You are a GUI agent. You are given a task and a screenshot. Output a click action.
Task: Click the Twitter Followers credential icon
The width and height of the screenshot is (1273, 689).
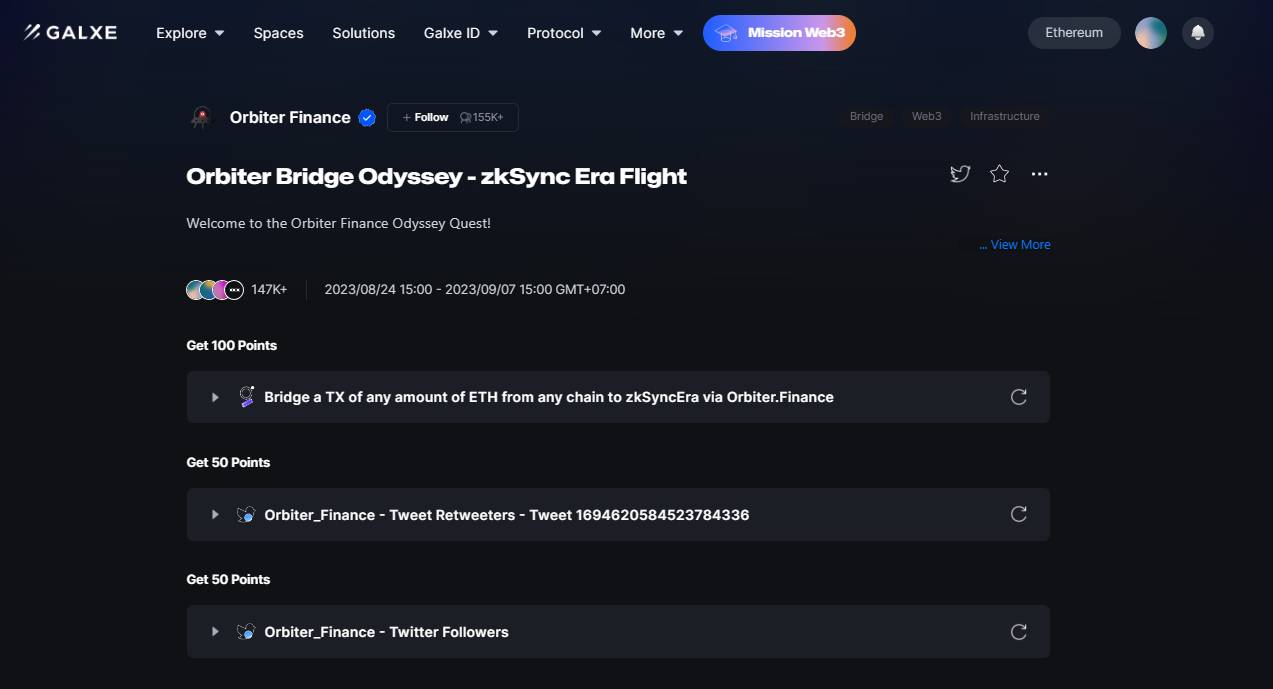[x=246, y=632]
